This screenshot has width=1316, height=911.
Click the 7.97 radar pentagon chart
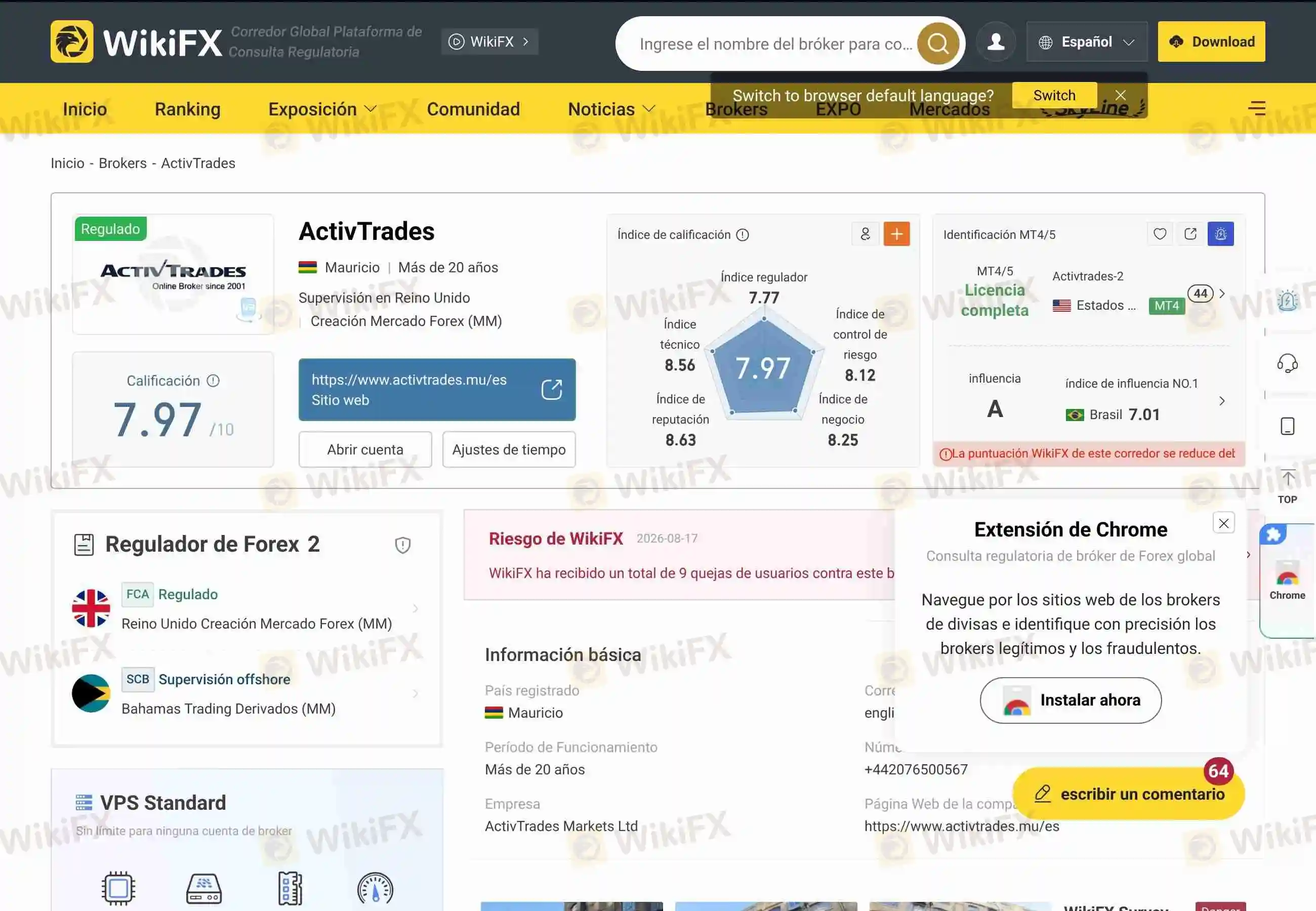coord(764,366)
